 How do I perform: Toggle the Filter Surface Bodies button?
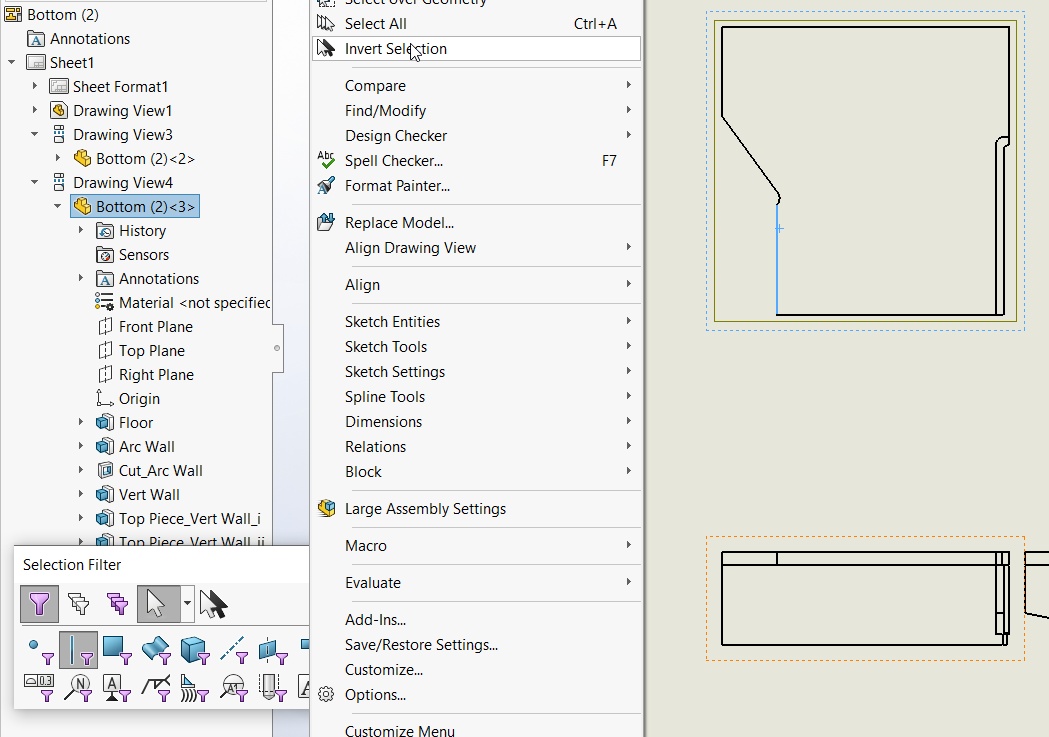(156, 650)
